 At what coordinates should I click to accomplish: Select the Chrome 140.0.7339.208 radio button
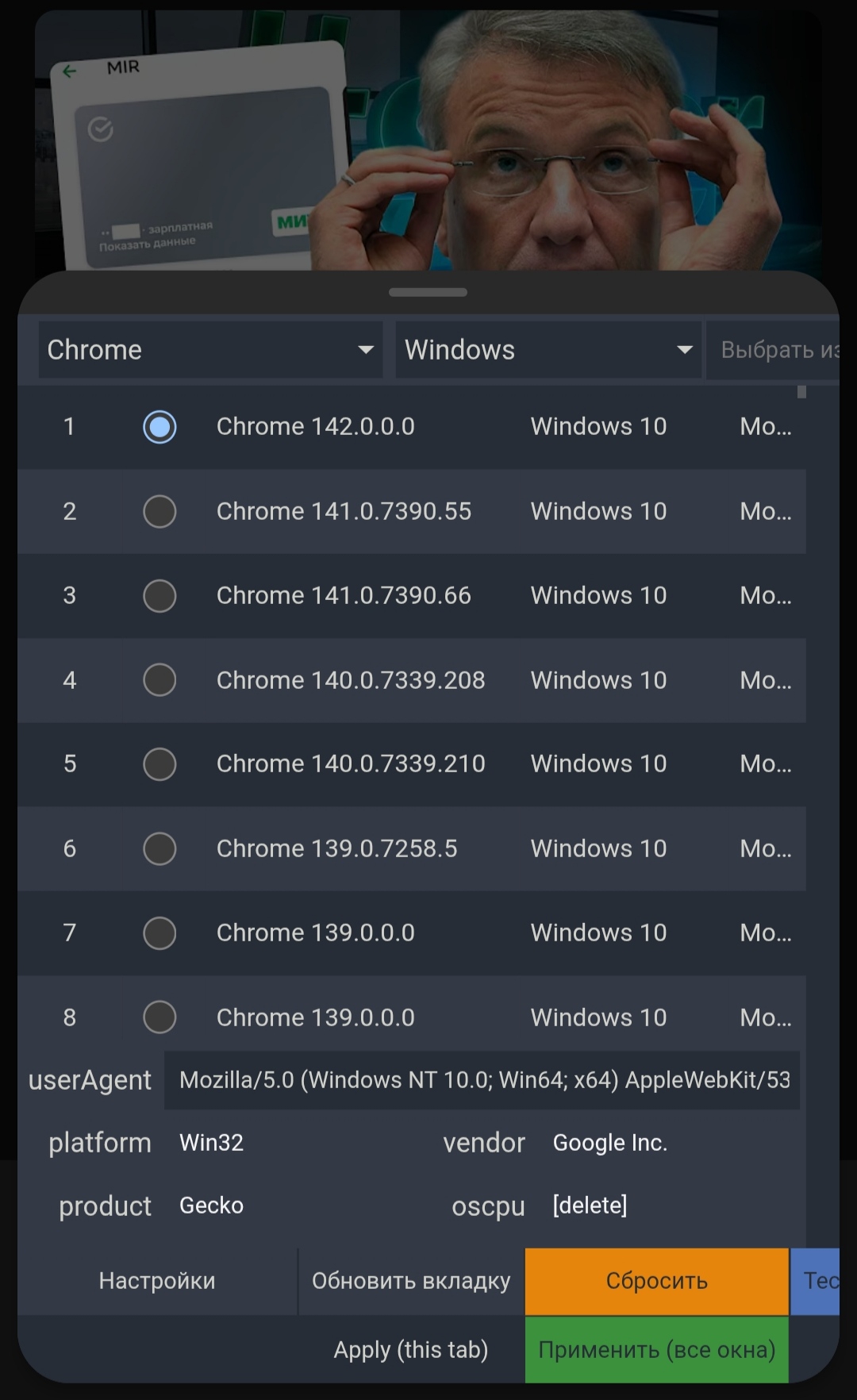click(x=159, y=680)
